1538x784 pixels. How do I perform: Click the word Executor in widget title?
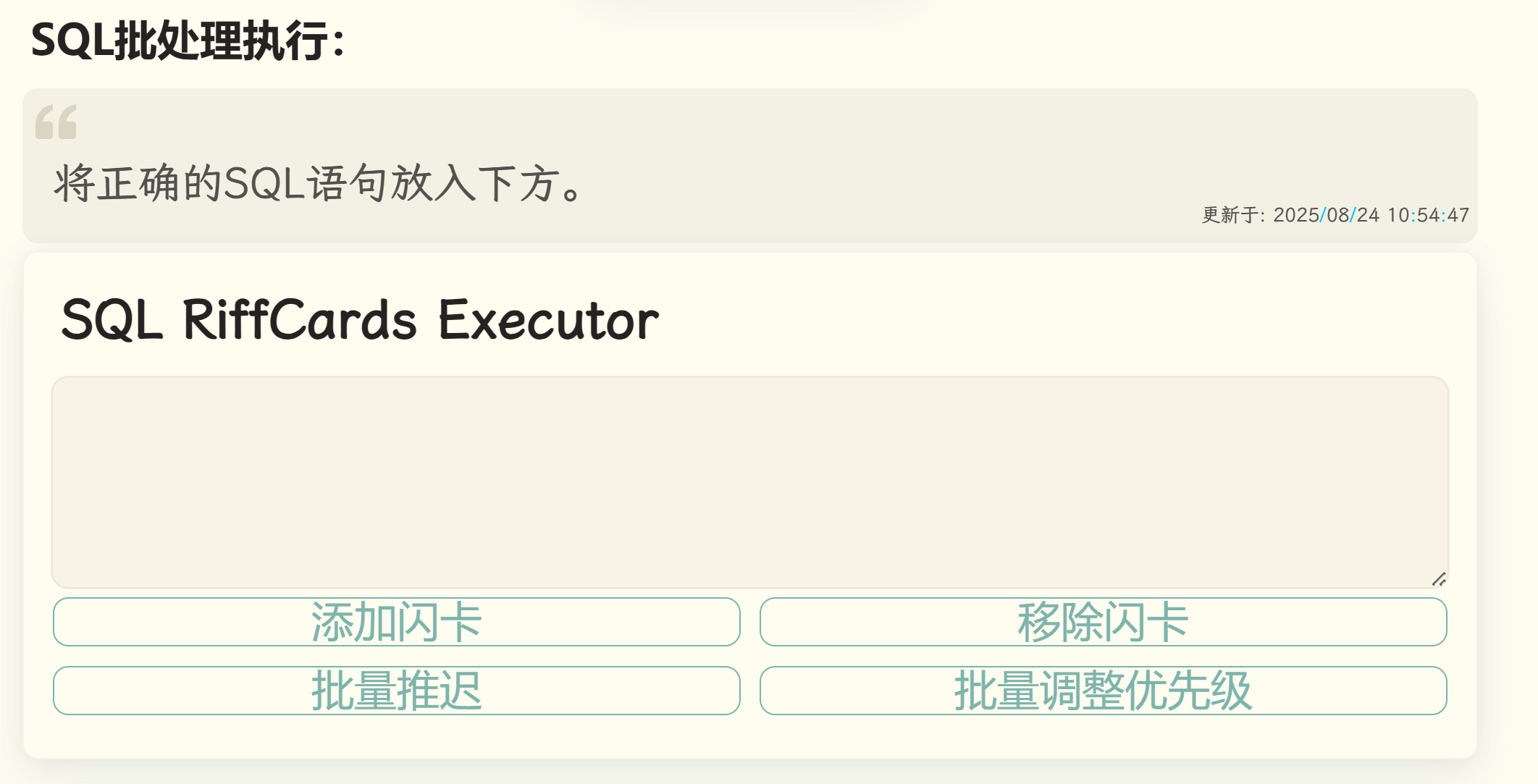tap(548, 320)
